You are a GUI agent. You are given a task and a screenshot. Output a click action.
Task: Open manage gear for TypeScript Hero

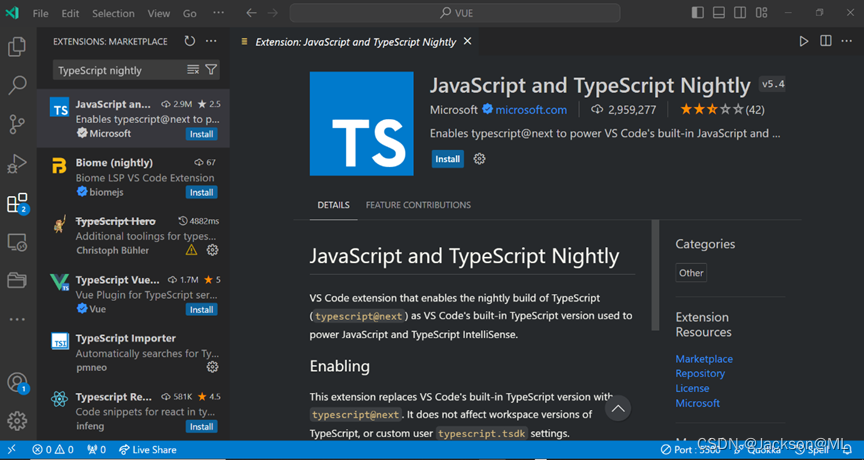pyautogui.click(x=212, y=250)
